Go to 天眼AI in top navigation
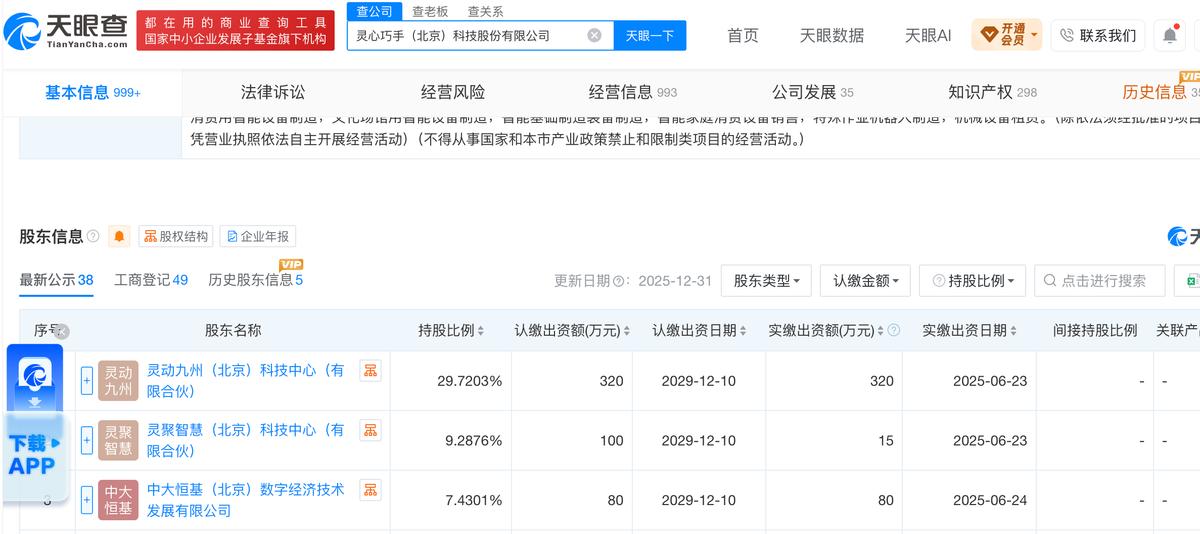Screen dimensions: 1200x534 pyautogui.click(x=928, y=35)
